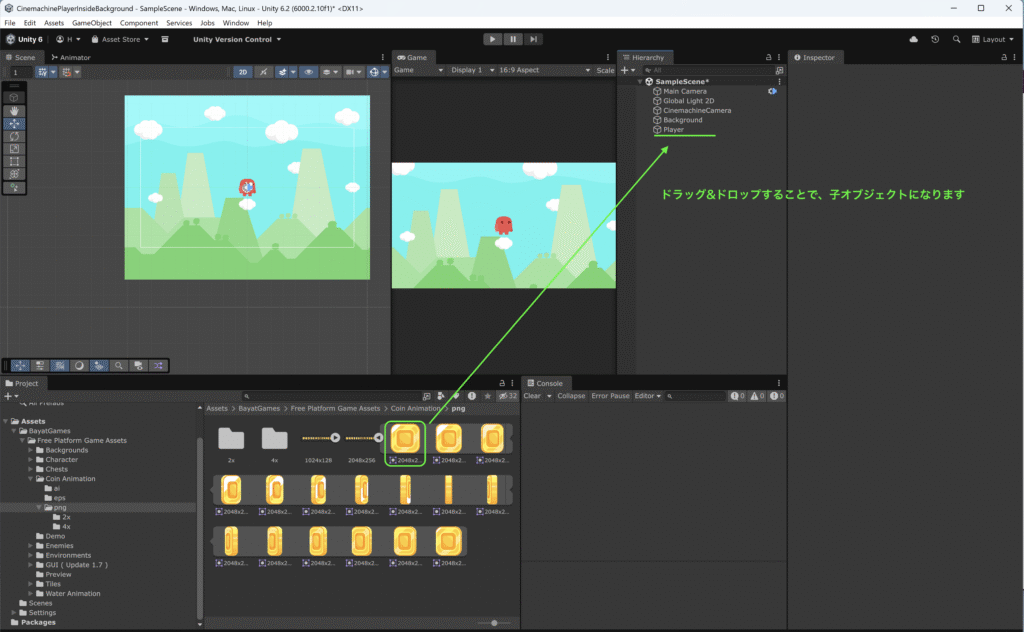
Task: Open the Layout dropdown
Action: click(992, 39)
